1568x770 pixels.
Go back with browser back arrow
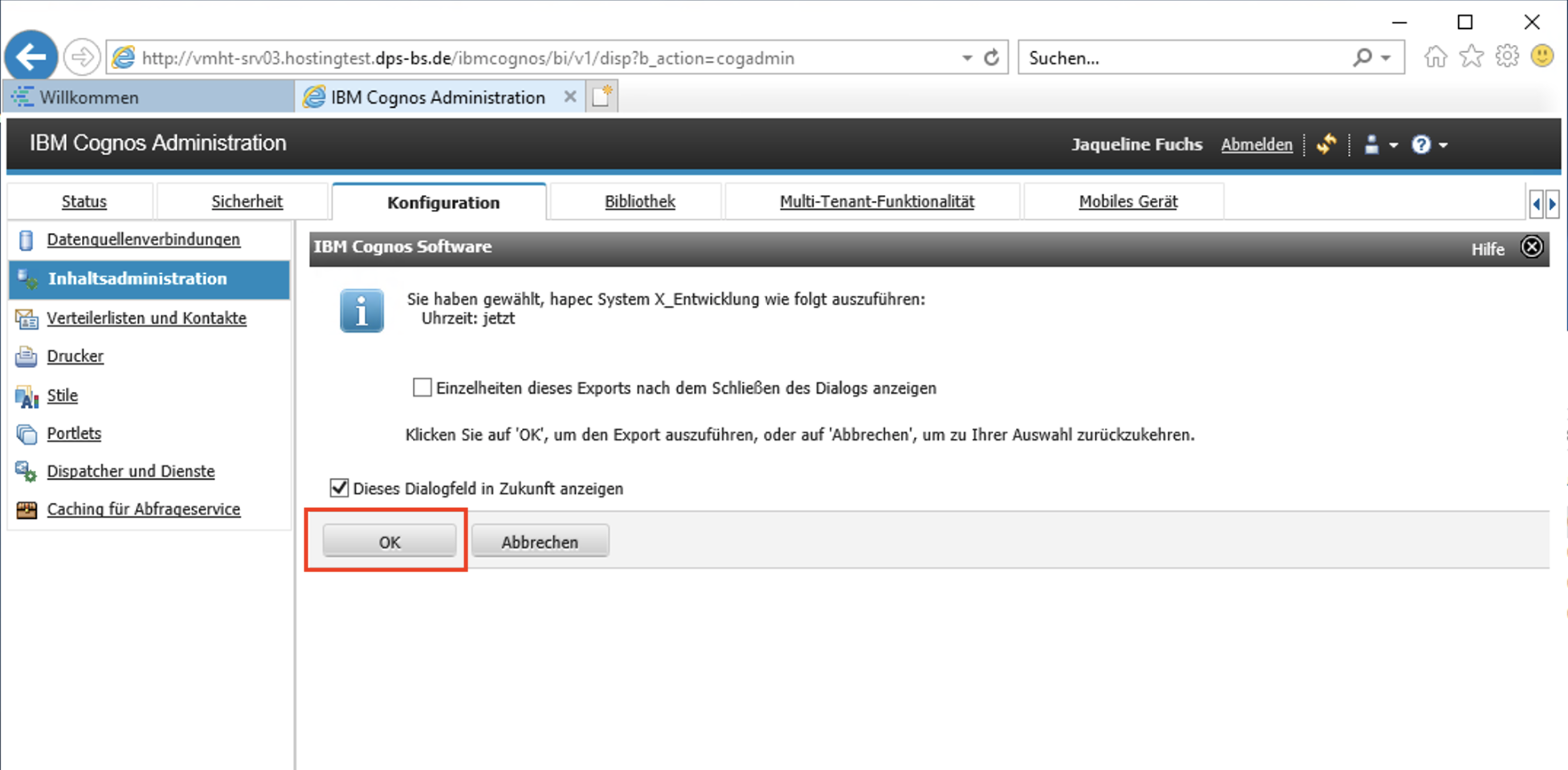point(31,57)
